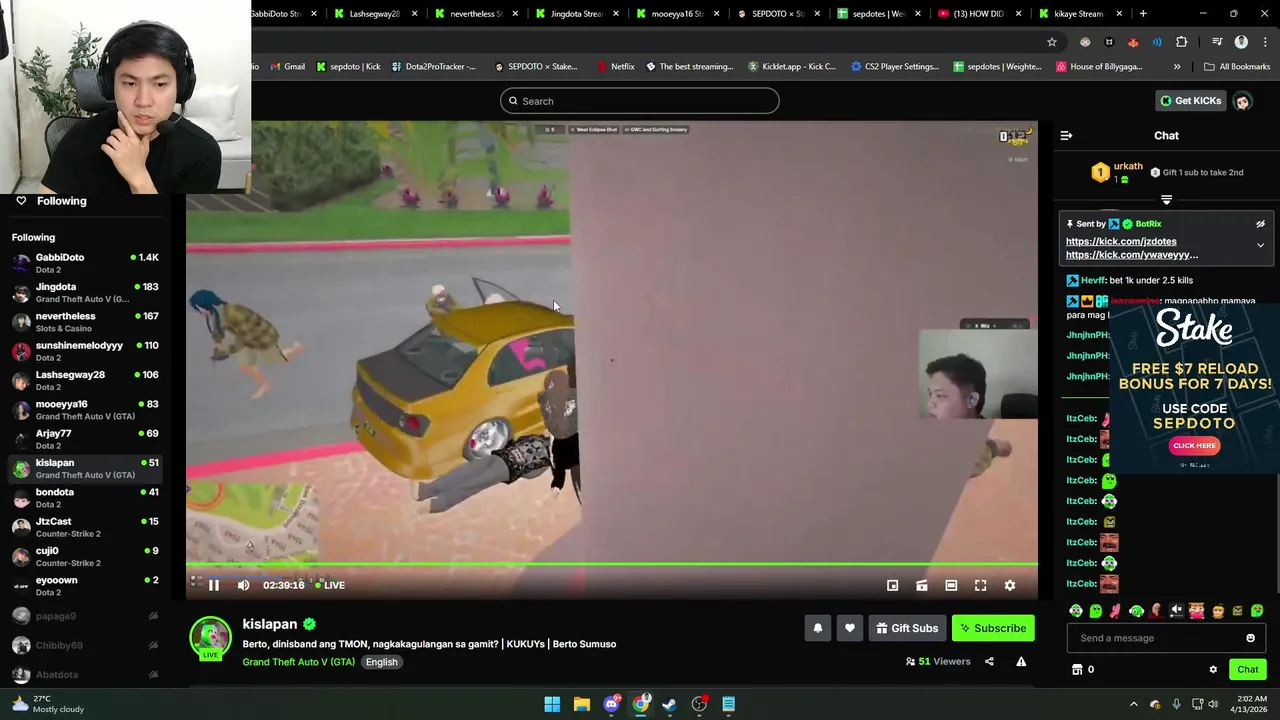Open the kick.com/jzdotes link in chat
1280x720 pixels.
(x=1121, y=241)
